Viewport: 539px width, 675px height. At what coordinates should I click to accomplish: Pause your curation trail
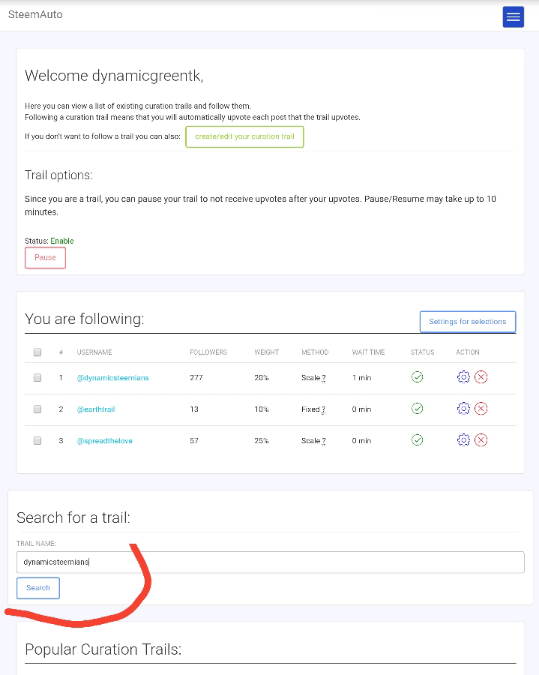coord(45,258)
